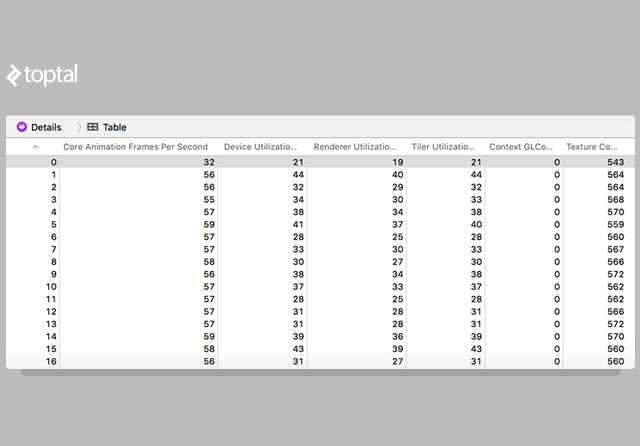Click Renderer Utilization value 37 in row 5

pyautogui.click(x=398, y=224)
